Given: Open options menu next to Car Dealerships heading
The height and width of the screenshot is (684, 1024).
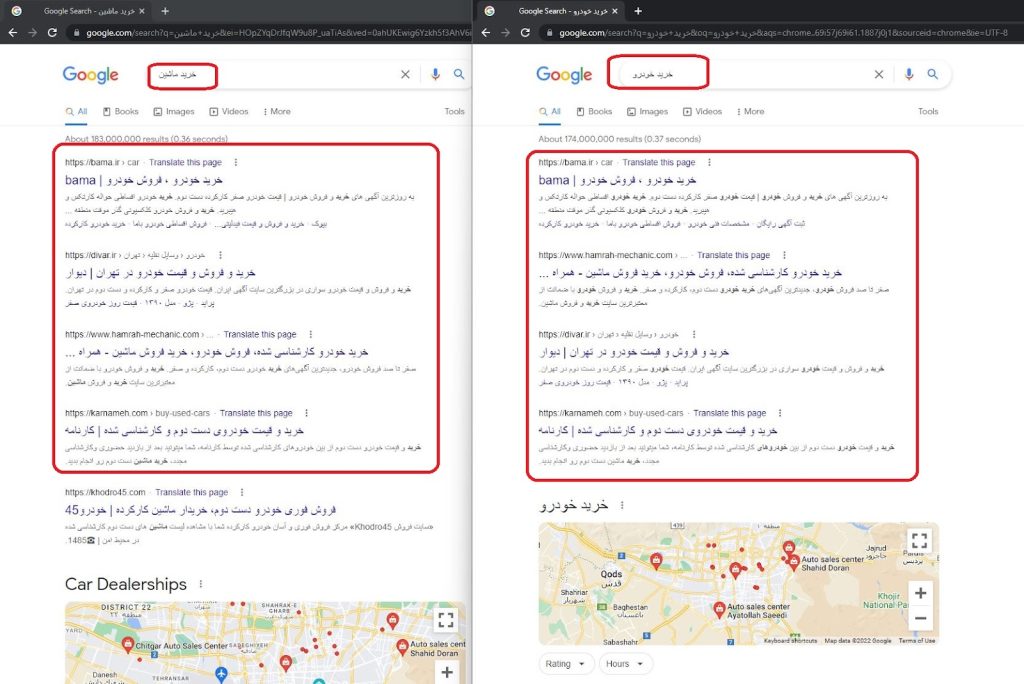Looking at the screenshot, I should [200, 584].
